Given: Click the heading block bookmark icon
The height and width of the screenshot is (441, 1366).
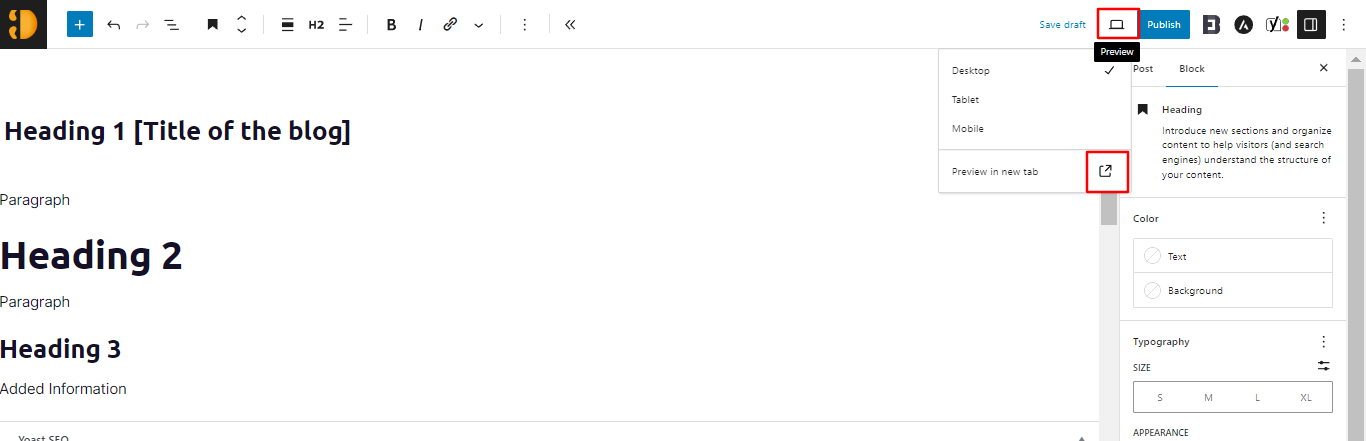Looking at the screenshot, I should point(212,24).
